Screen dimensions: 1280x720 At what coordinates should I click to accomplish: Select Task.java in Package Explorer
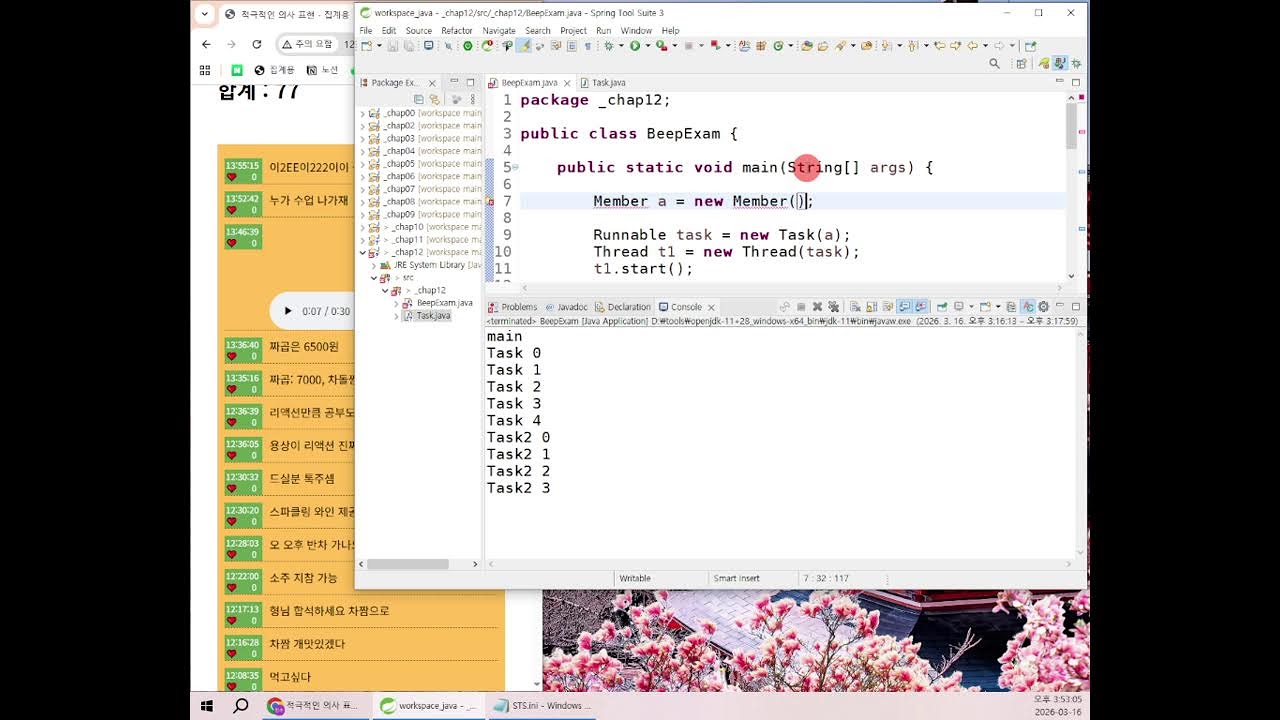pos(433,316)
